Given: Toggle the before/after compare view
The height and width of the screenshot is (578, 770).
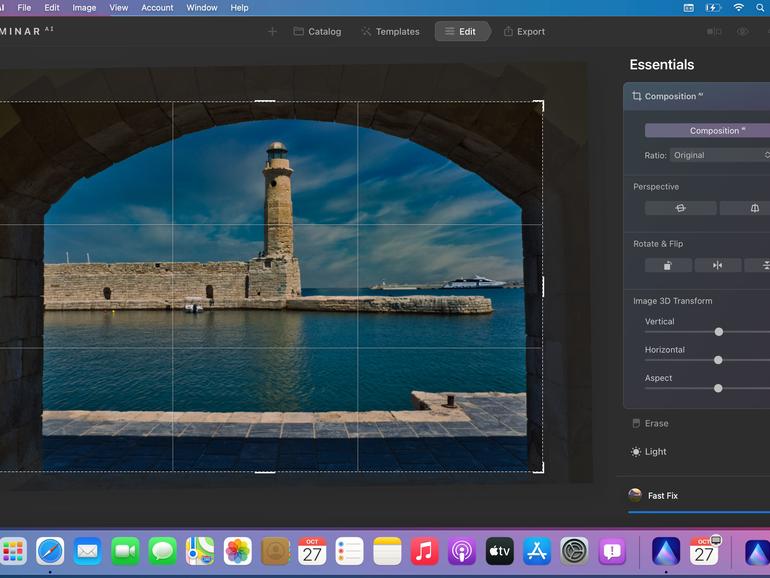Looking at the screenshot, I should [714, 31].
